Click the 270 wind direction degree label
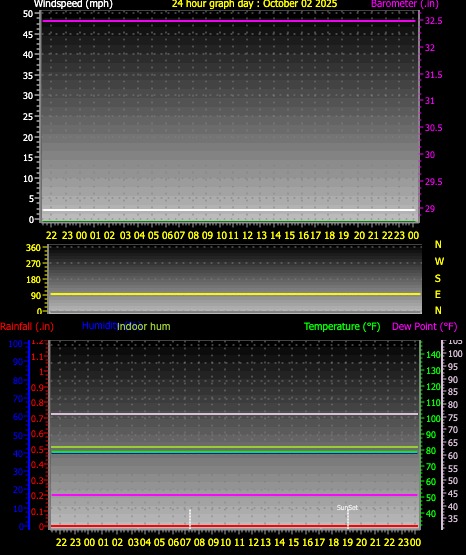Viewport: 466px width, 555px height. 33,264
